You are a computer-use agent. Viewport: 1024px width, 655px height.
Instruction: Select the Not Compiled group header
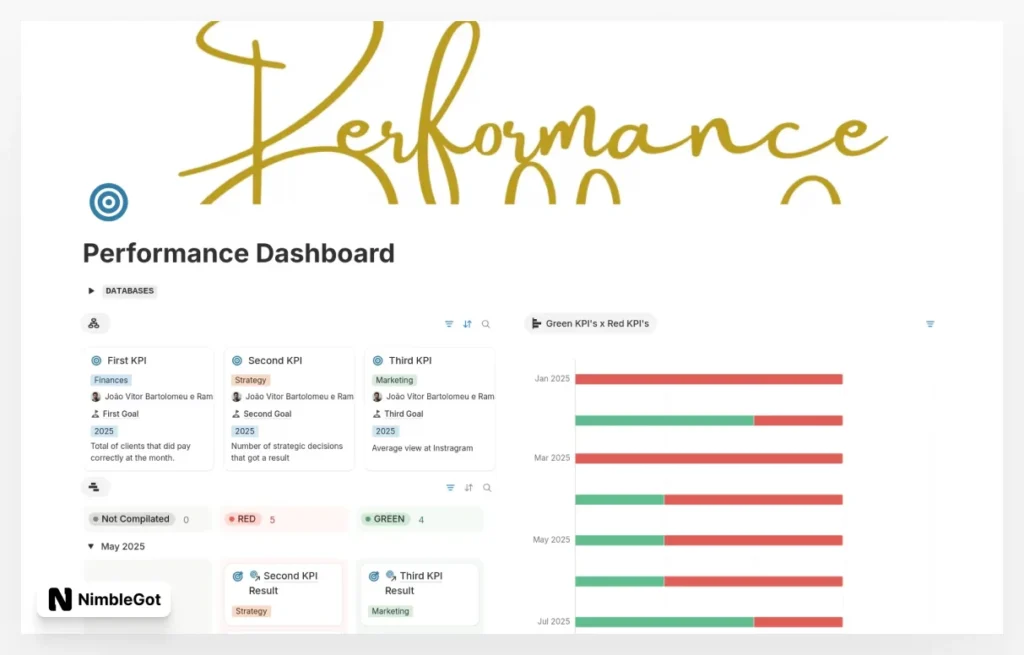pyautogui.click(x=131, y=519)
